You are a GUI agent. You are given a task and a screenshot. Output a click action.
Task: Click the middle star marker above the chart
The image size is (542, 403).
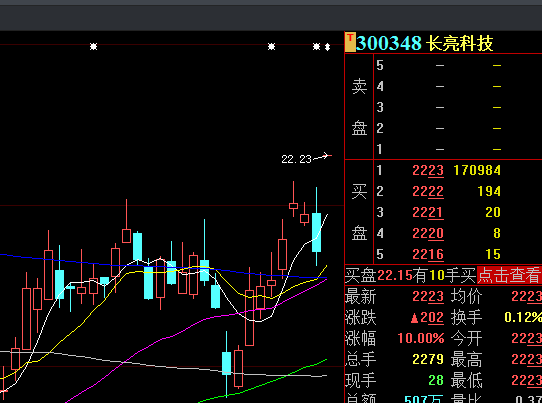tap(271, 46)
